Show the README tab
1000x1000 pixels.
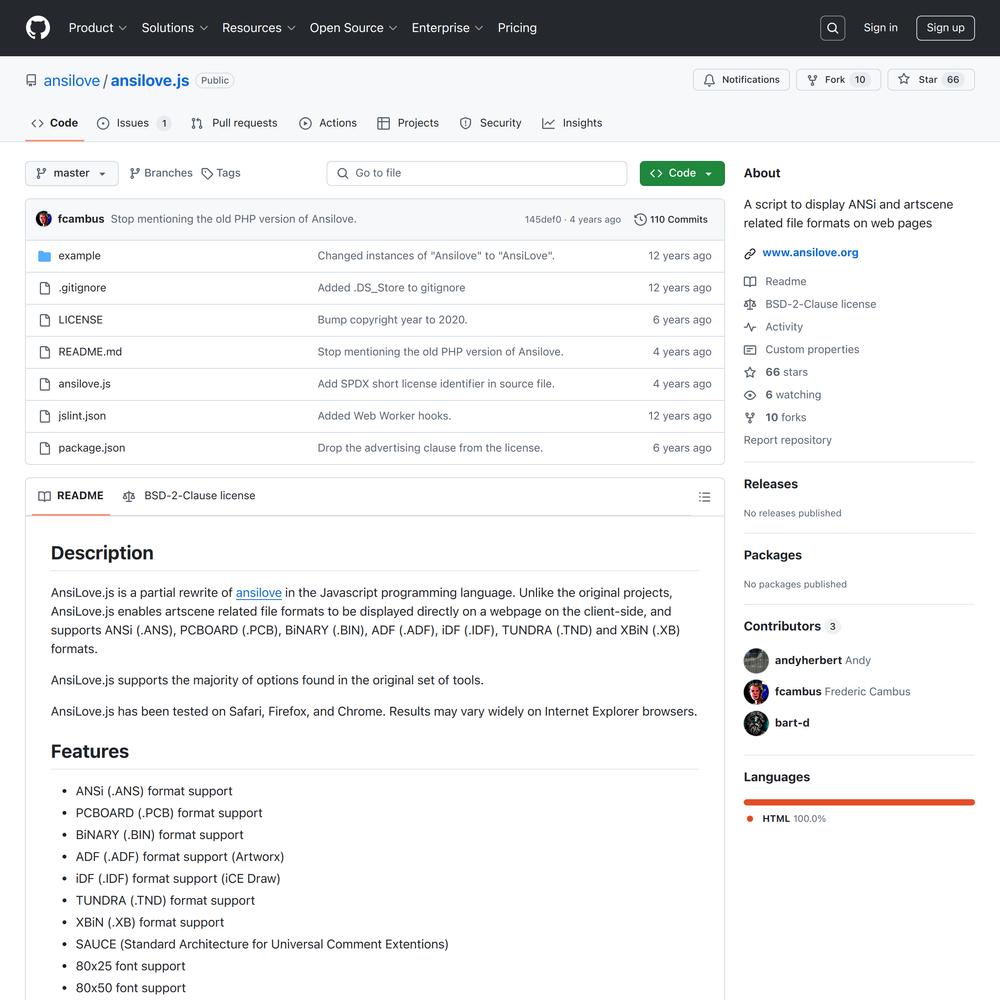pyautogui.click(x=71, y=496)
